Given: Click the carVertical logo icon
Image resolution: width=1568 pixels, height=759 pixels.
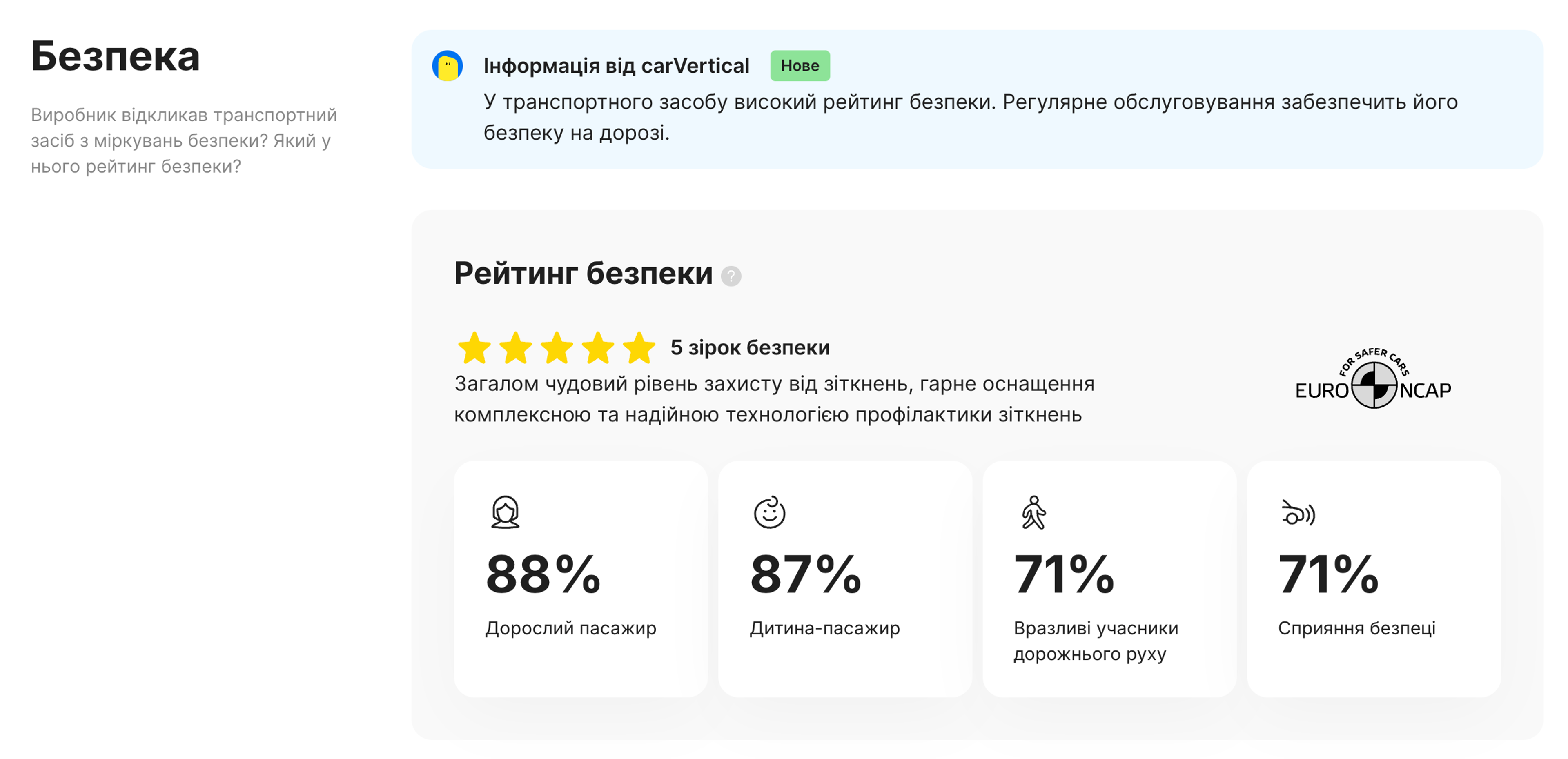Looking at the screenshot, I should click(x=447, y=66).
